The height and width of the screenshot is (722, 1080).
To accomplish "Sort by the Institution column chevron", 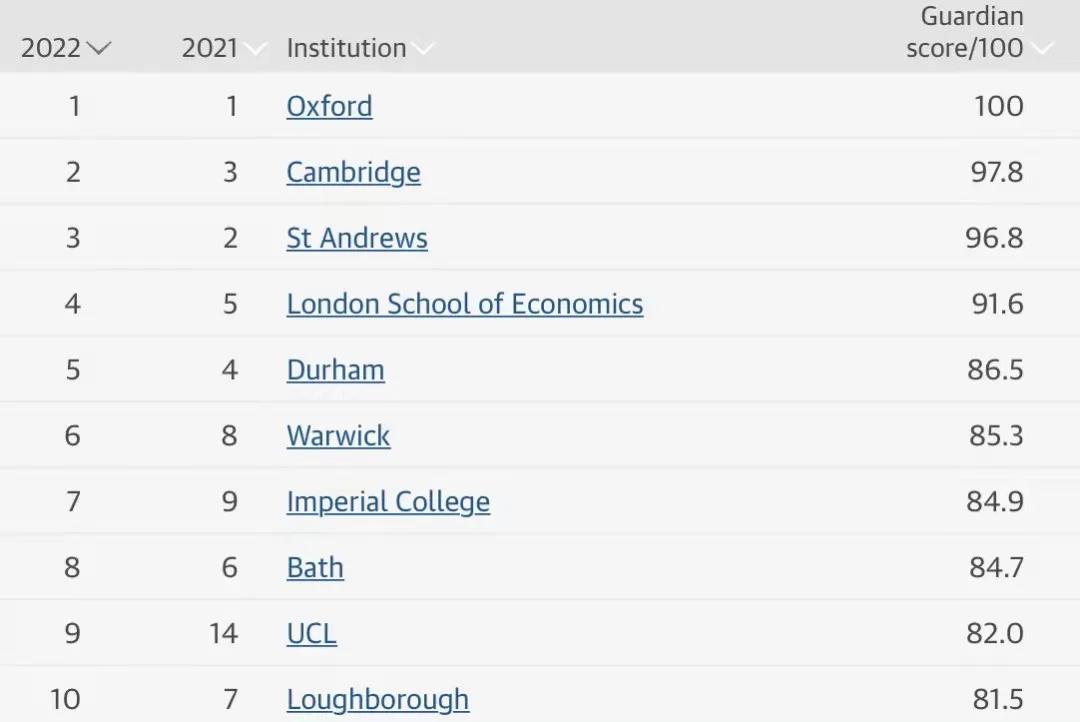I will pos(422,49).
